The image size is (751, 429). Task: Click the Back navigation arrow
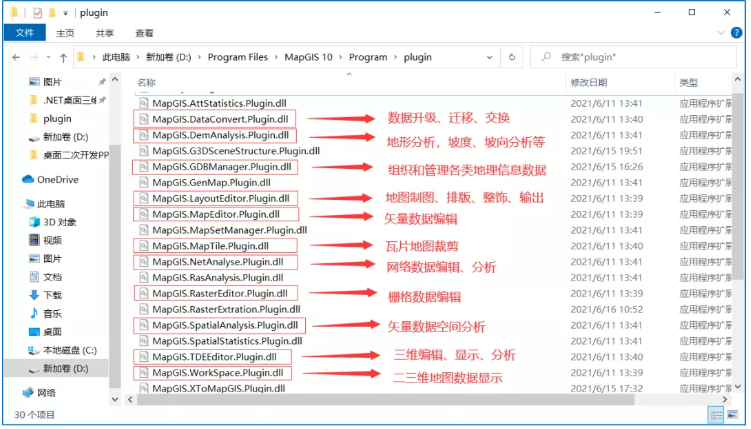pyautogui.click(x=16, y=57)
